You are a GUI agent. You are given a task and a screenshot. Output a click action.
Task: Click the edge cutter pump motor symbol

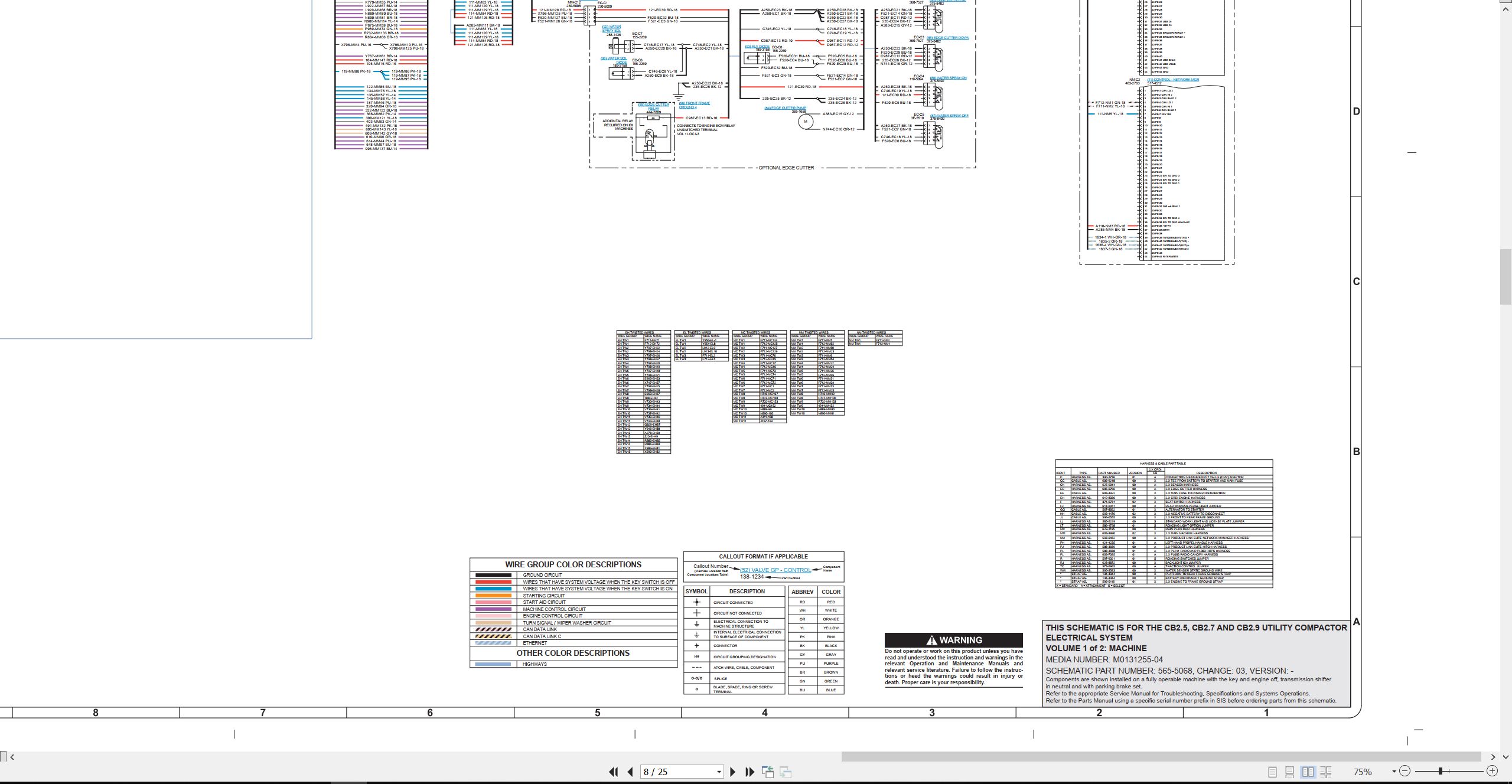click(806, 122)
